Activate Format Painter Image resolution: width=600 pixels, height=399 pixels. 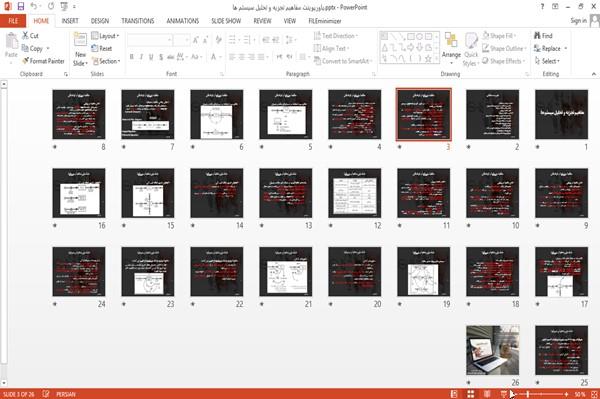pos(43,61)
